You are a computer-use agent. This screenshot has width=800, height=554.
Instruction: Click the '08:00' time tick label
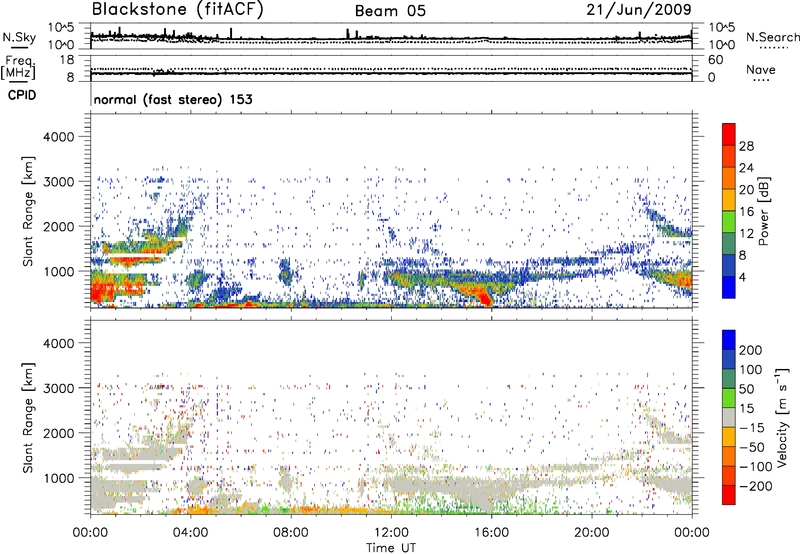[291, 533]
